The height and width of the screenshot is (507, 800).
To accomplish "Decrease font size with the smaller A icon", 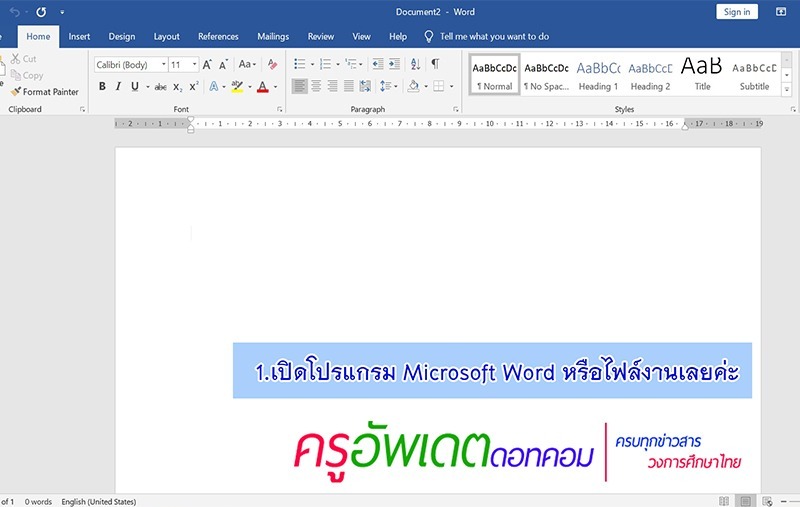I will pyautogui.click(x=223, y=64).
